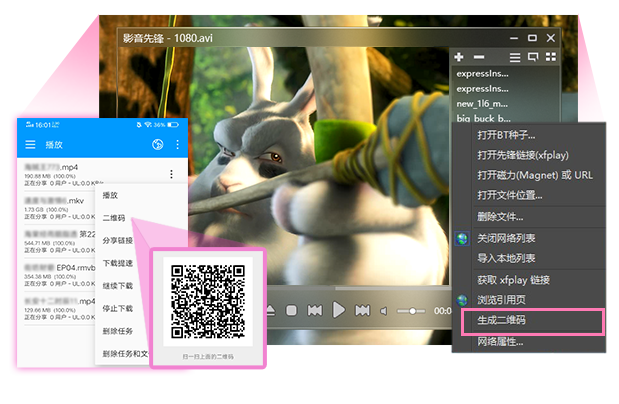Tap 二维码 in the phone popup menu
619x404 pixels.
[114, 218]
